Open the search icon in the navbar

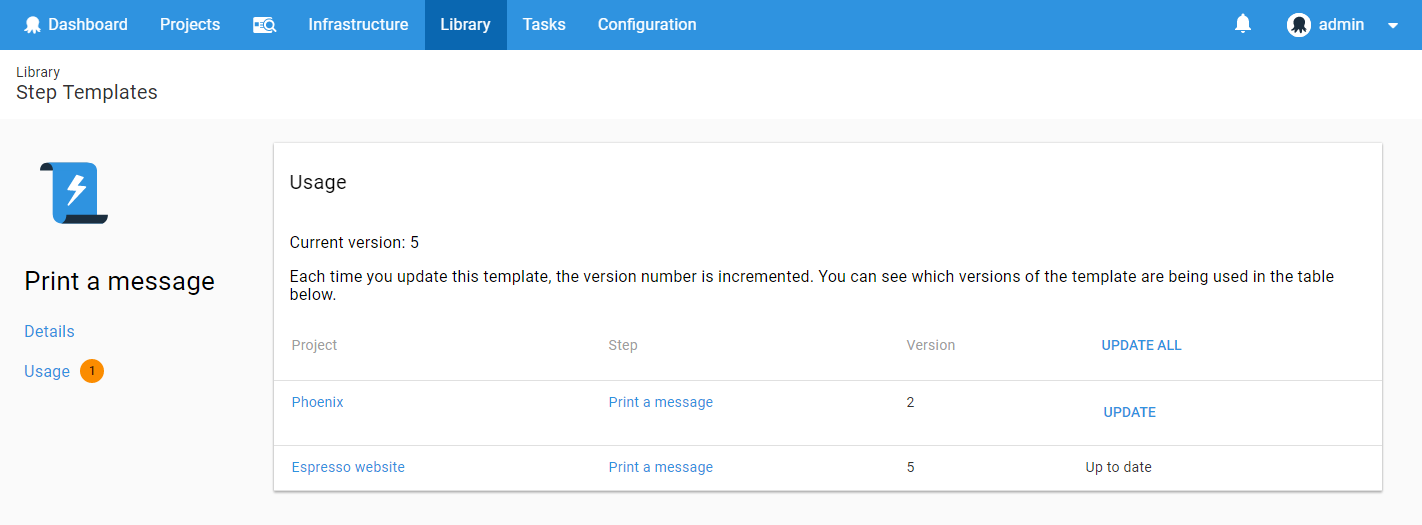tap(264, 25)
